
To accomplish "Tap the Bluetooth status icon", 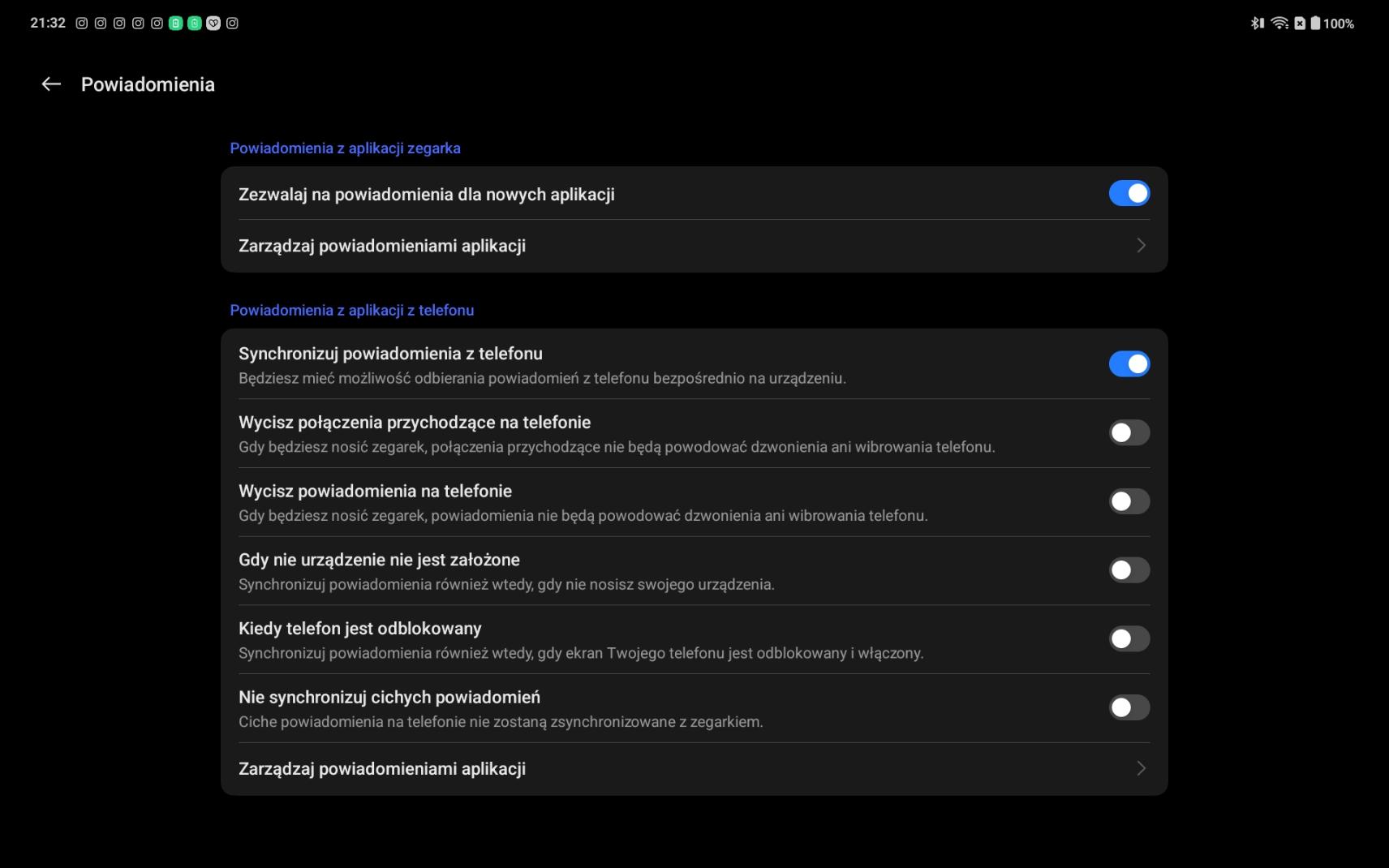I will coord(1257,24).
